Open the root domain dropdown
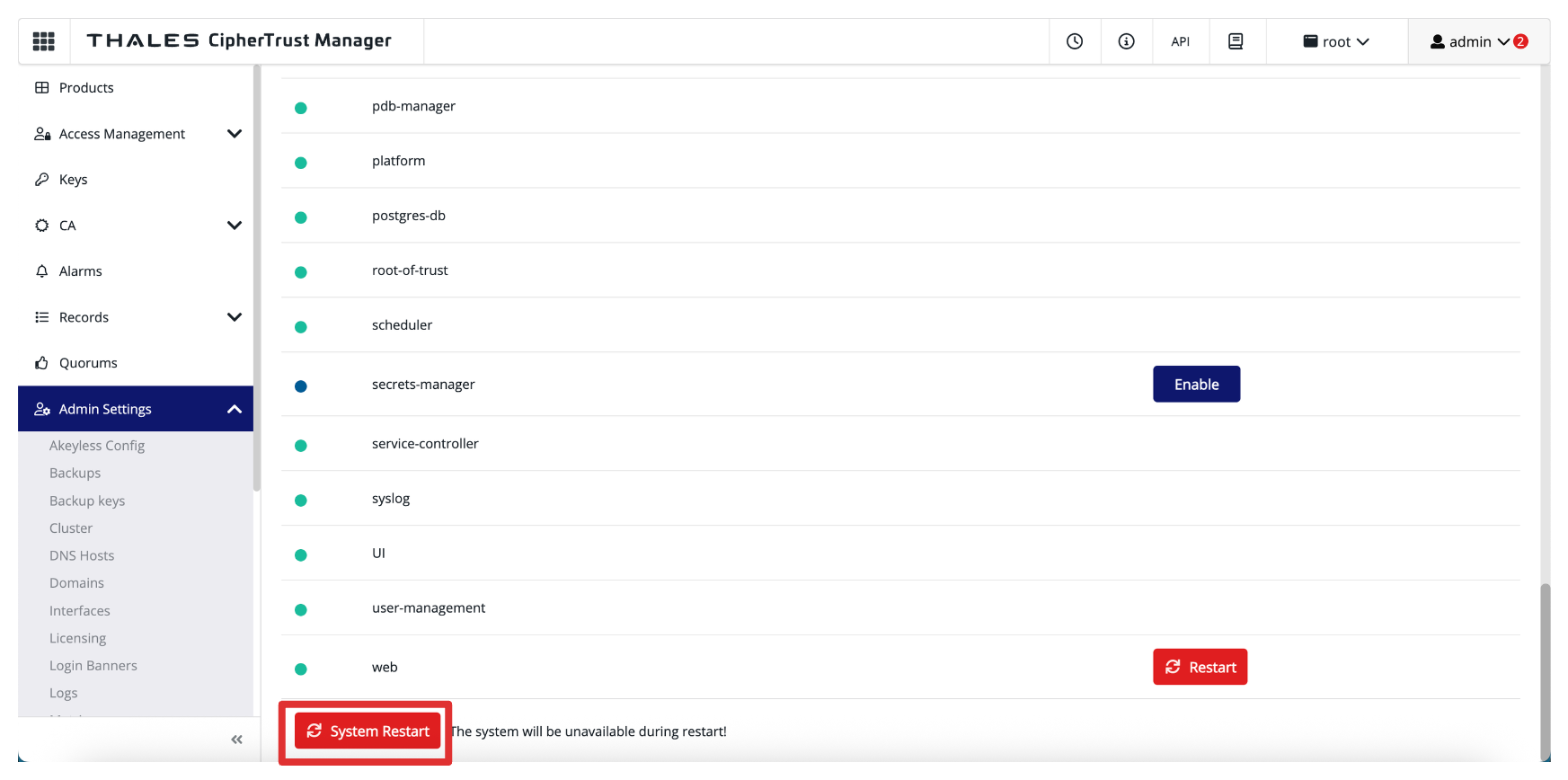1568x780 pixels. (x=1336, y=41)
